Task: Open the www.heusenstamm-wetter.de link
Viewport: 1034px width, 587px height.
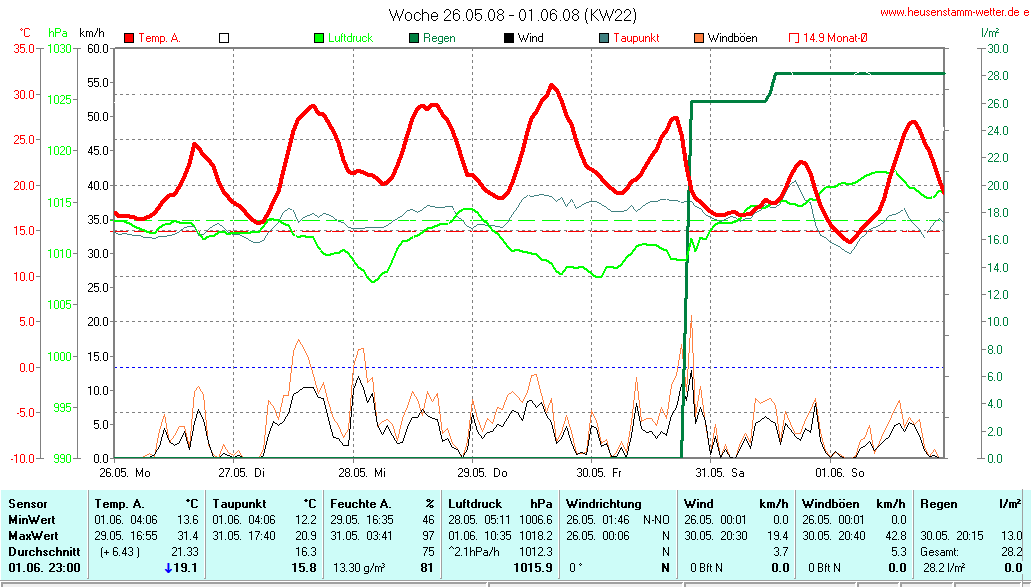Action: click(954, 12)
